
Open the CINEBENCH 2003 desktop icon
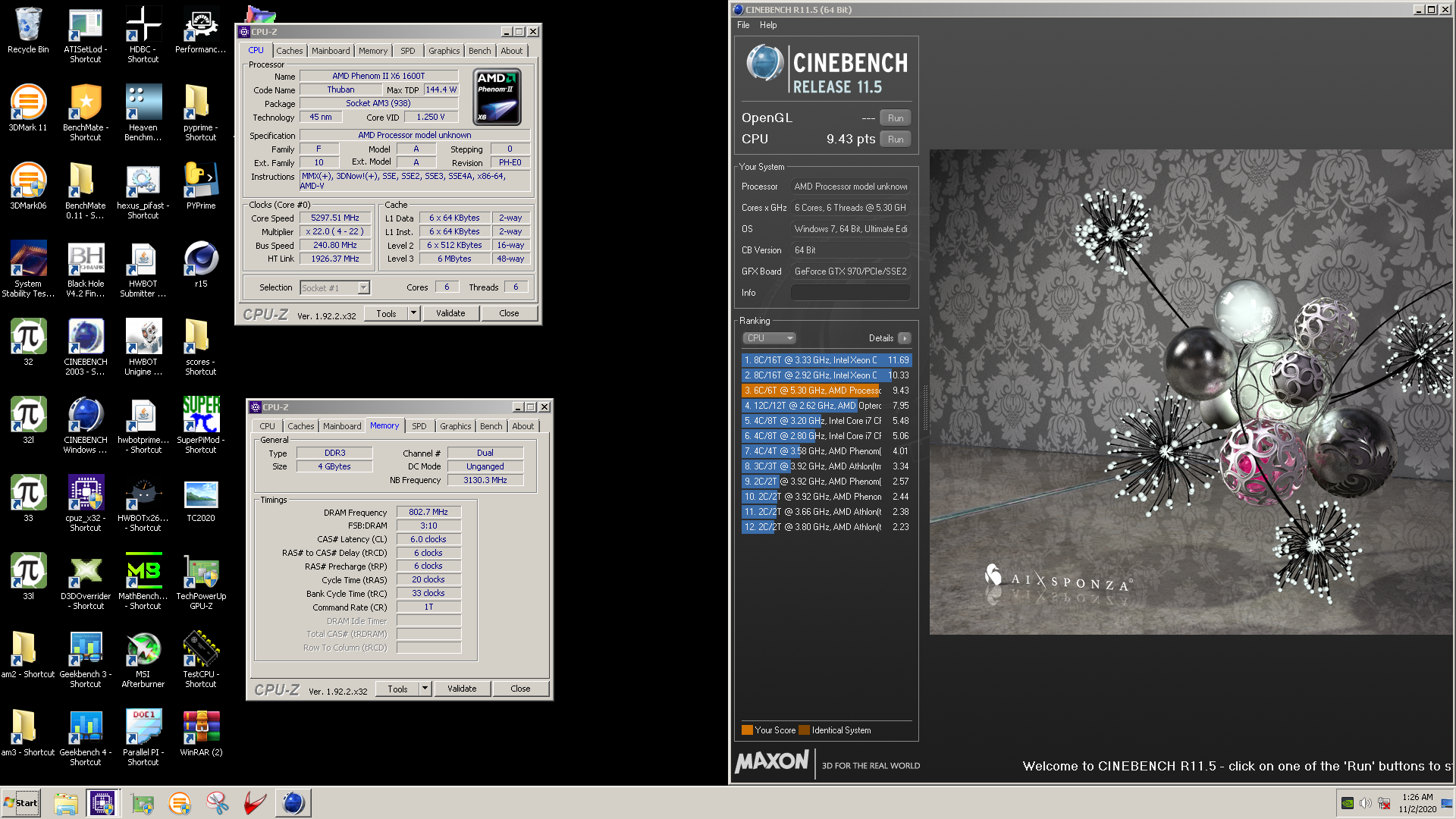pyautogui.click(x=86, y=347)
